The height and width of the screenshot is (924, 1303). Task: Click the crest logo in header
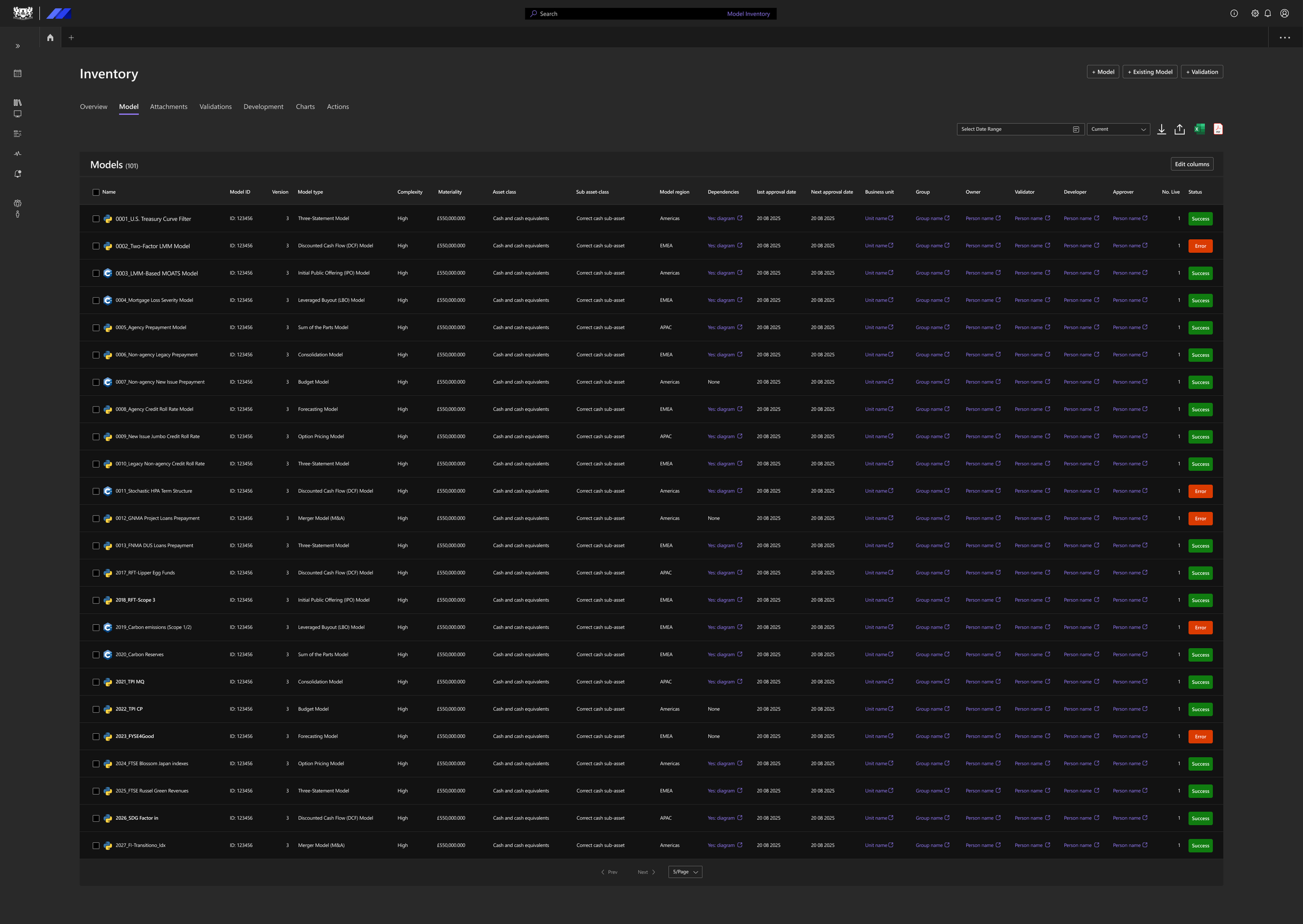pyautogui.click(x=23, y=13)
